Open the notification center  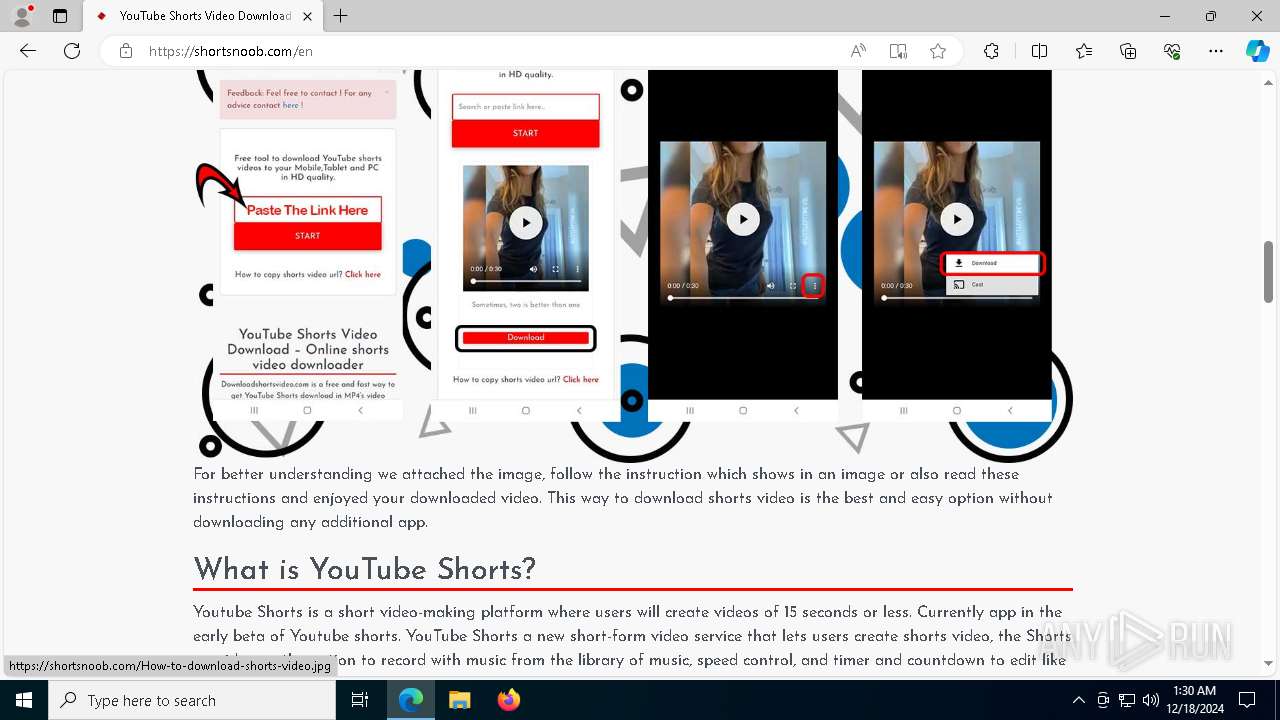[1247, 700]
